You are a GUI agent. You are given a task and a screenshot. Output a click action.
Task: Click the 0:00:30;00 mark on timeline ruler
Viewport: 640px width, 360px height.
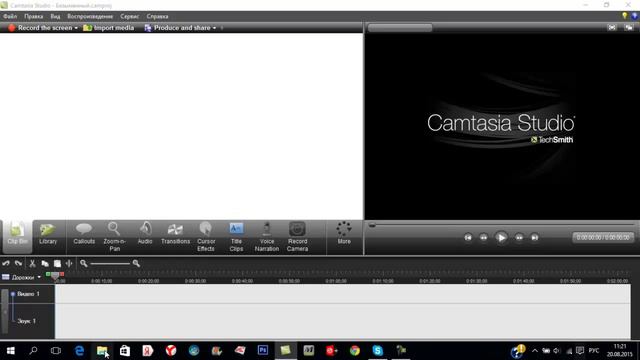pos(195,281)
